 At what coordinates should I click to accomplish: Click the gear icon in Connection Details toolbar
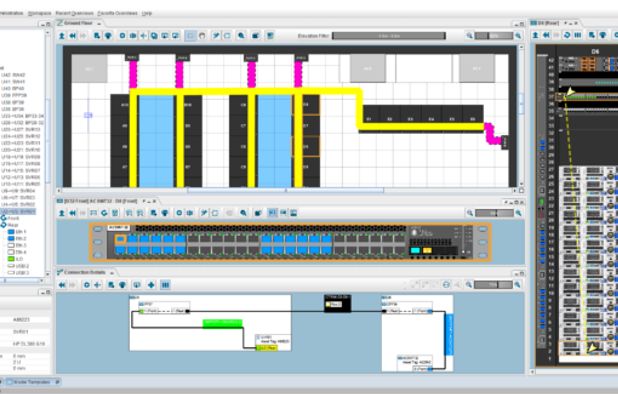coord(87,285)
